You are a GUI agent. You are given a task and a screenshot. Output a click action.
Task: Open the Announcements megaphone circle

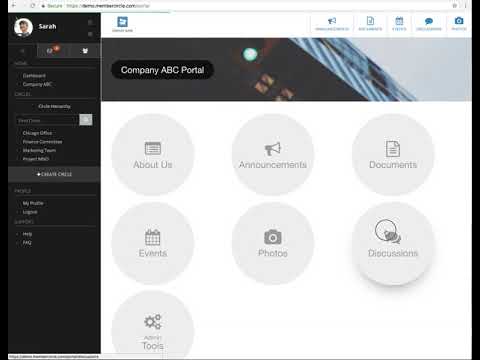click(273, 155)
